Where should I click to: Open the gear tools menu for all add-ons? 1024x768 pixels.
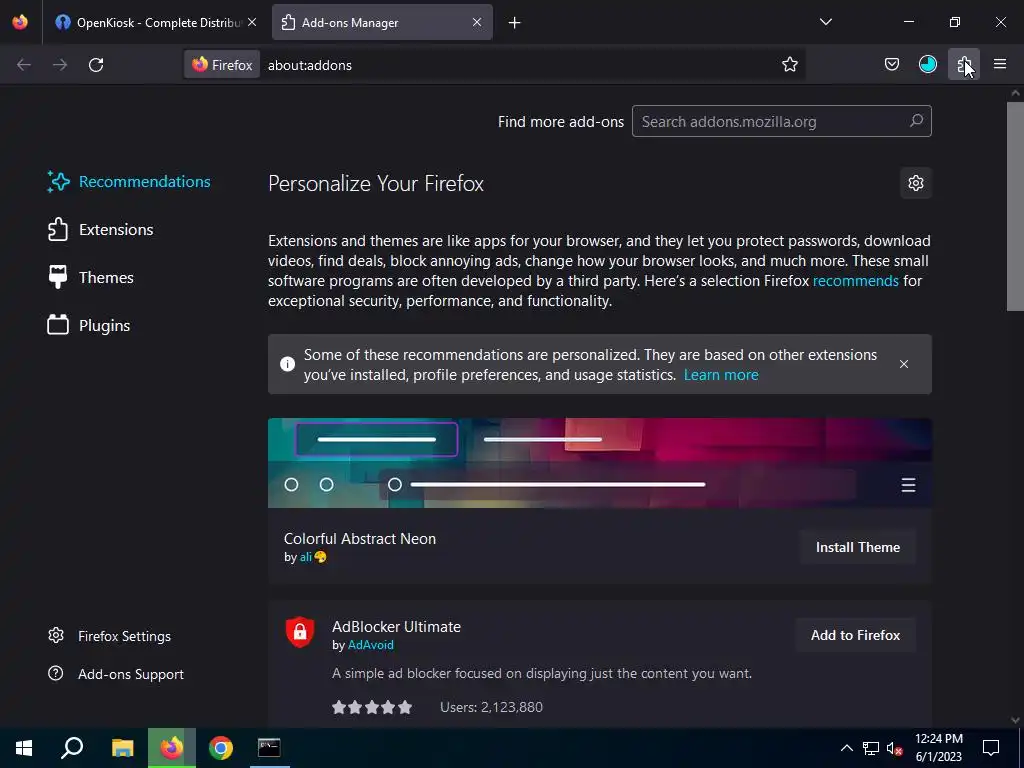(x=916, y=183)
